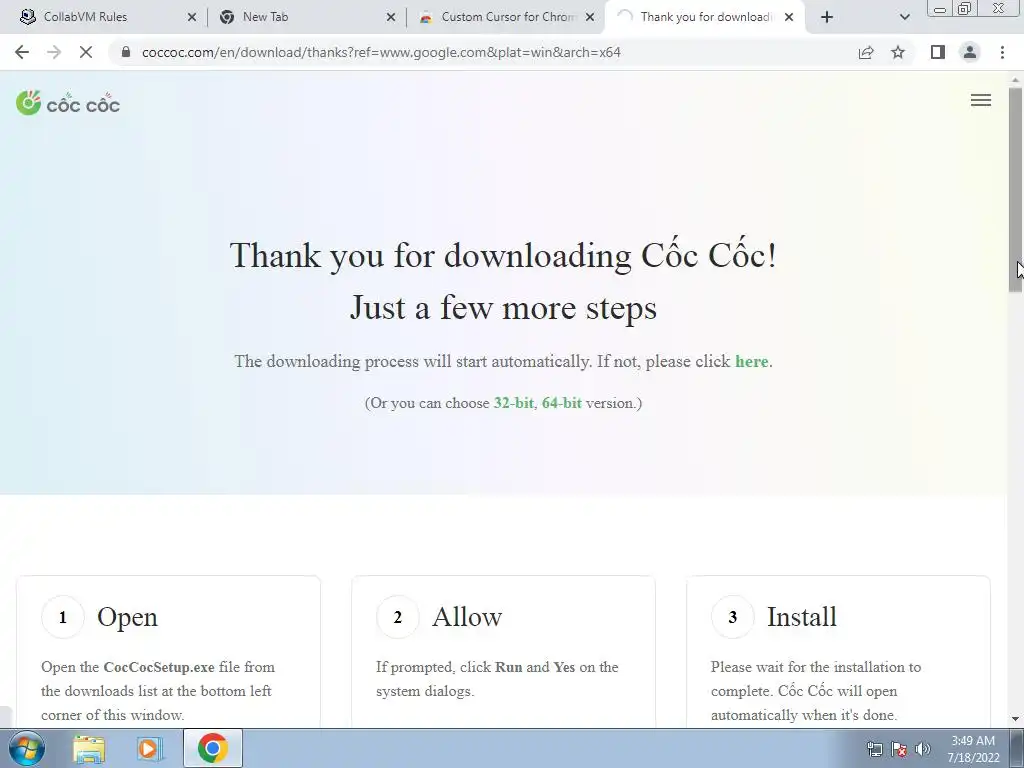Open the Action Center flag icon
Screen dimensions: 1024x768
click(x=899, y=749)
